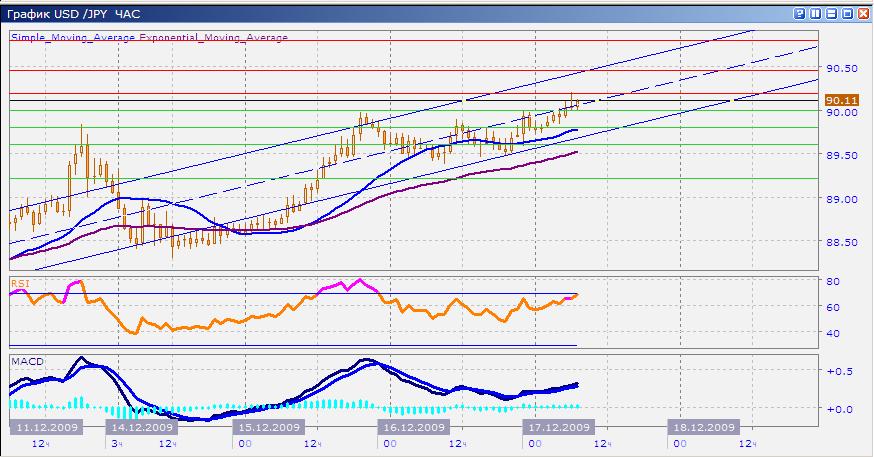Viewport: 874px width, 457px height.
Task: Click the vertical split layout icon
Action: click(x=816, y=14)
